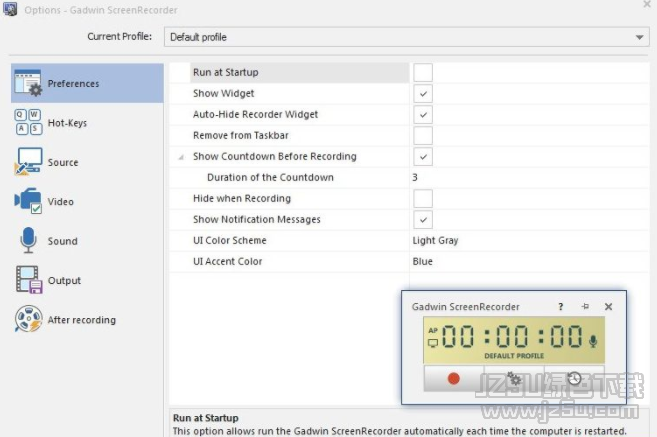
Task: Close the Gadwin ScreenRecorder widget
Action: click(608, 307)
